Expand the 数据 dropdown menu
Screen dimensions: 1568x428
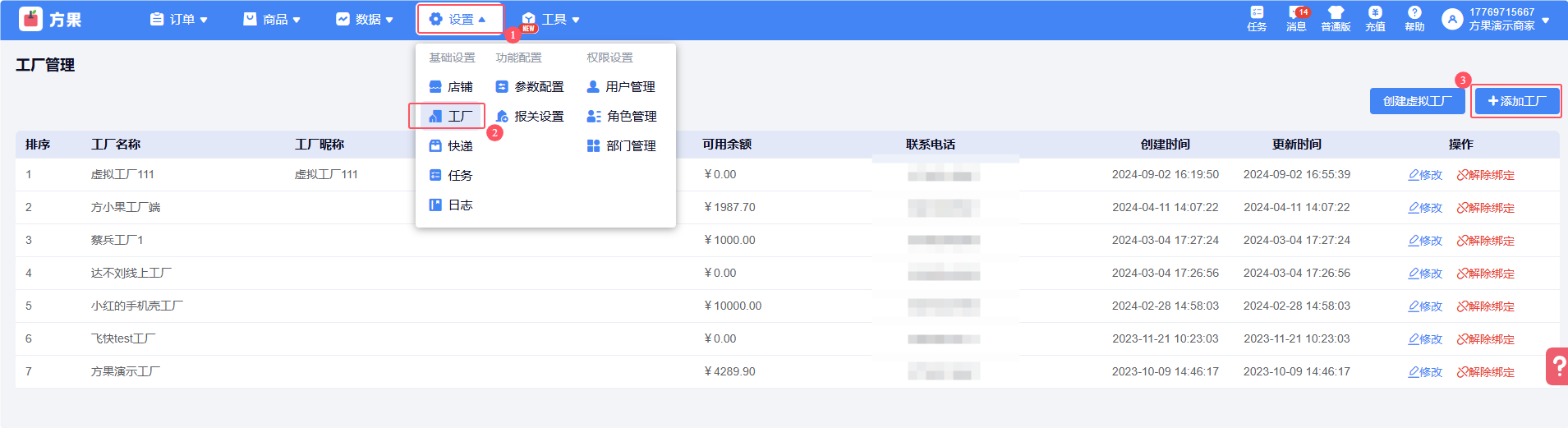click(x=365, y=19)
